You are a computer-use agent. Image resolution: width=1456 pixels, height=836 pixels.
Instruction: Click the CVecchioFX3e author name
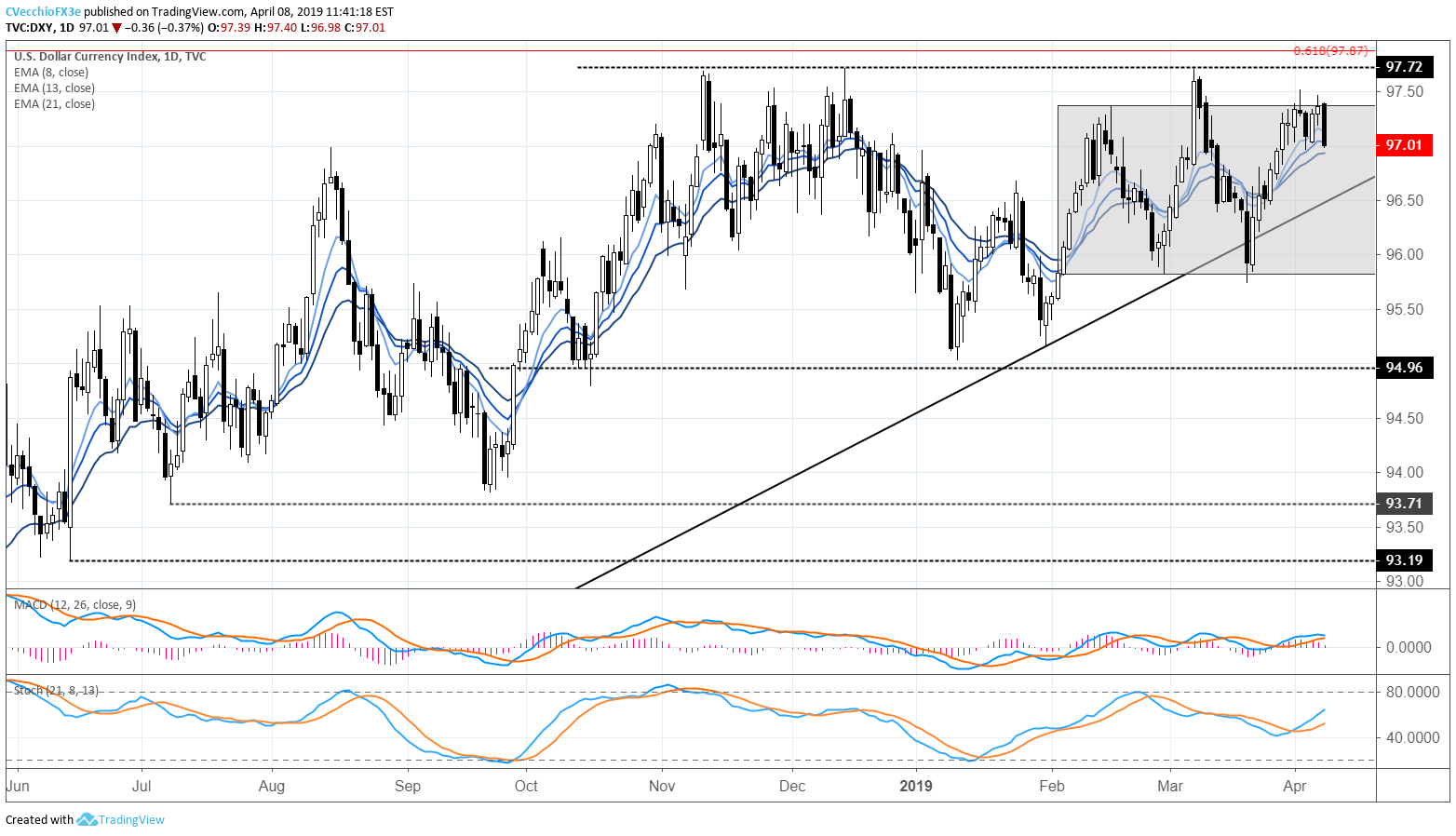pyautogui.click(x=44, y=12)
